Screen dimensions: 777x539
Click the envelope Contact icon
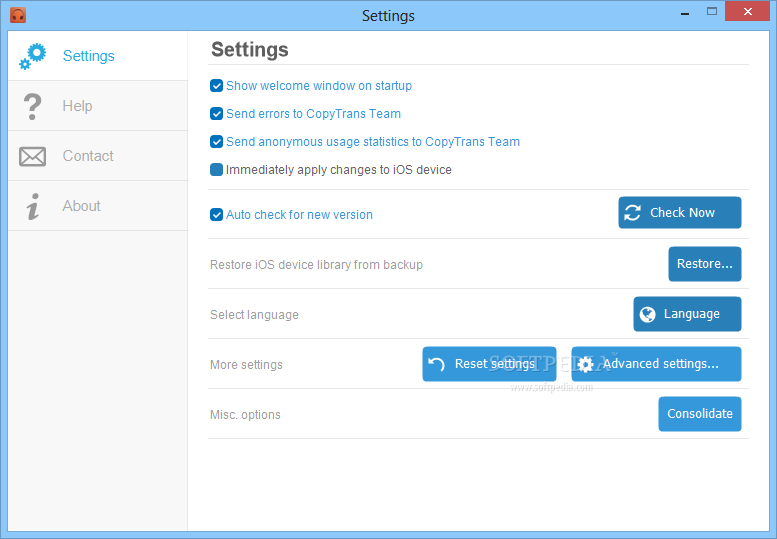(32, 157)
